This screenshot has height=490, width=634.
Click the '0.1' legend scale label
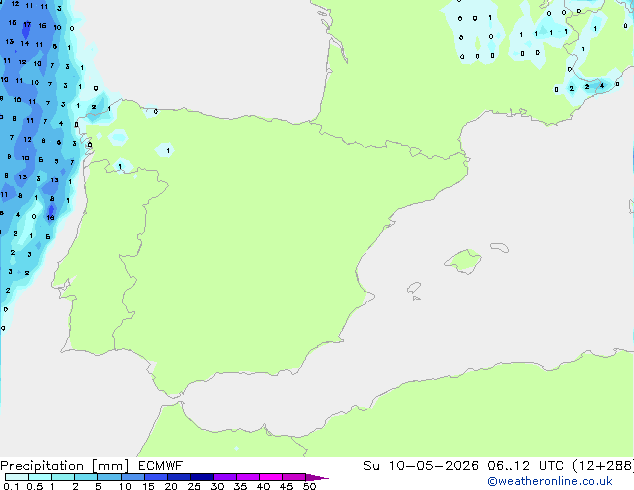click(11, 486)
